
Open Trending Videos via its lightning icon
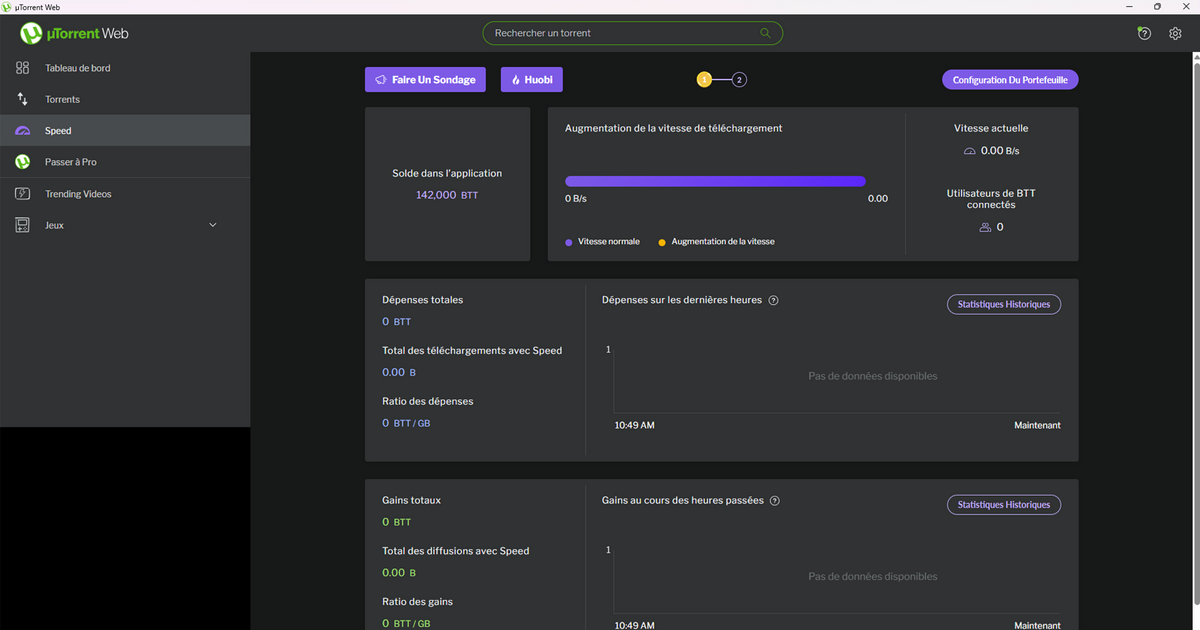tap(22, 193)
